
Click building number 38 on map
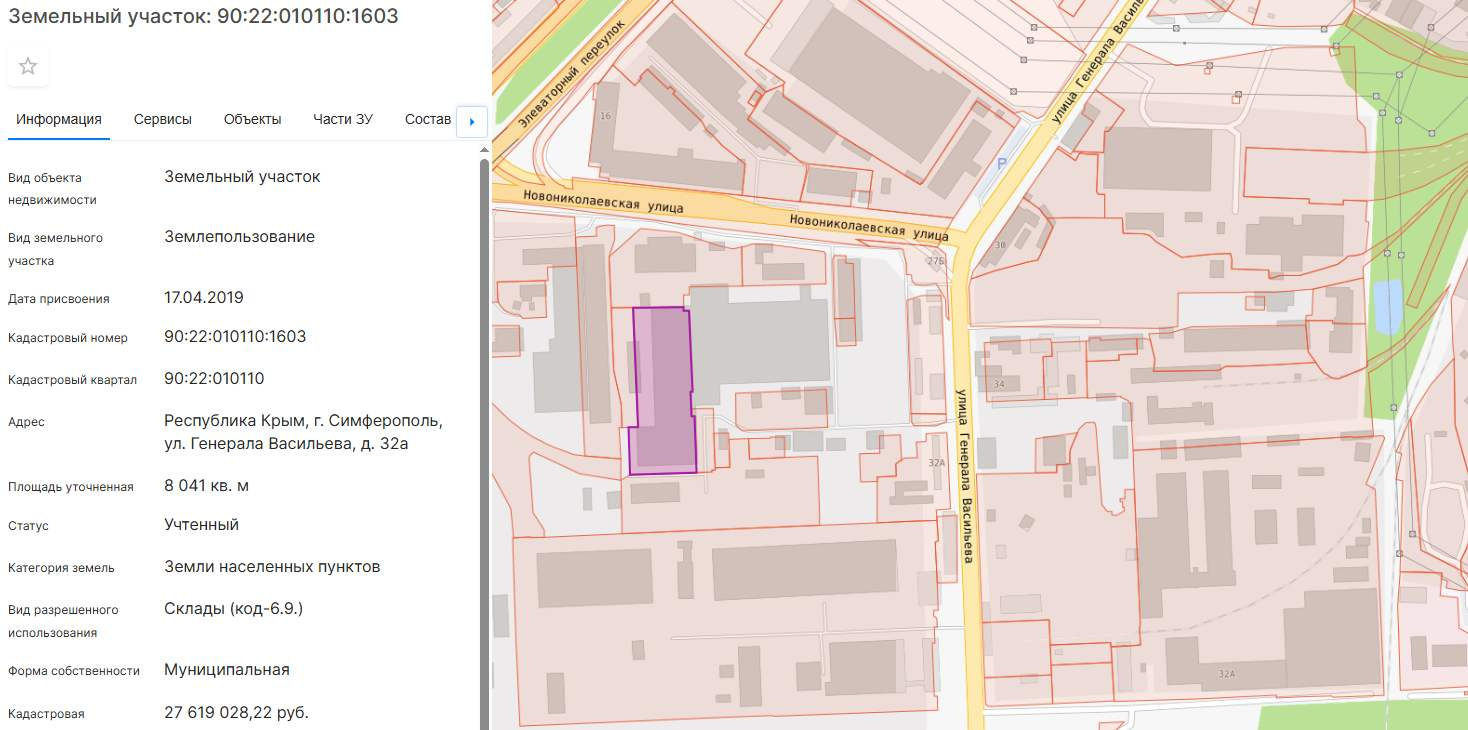[x=999, y=245]
